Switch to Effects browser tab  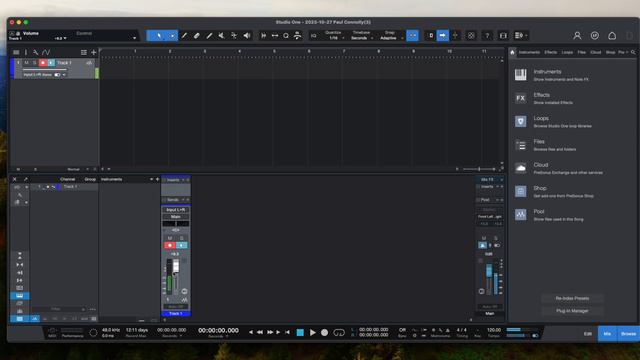click(550, 52)
